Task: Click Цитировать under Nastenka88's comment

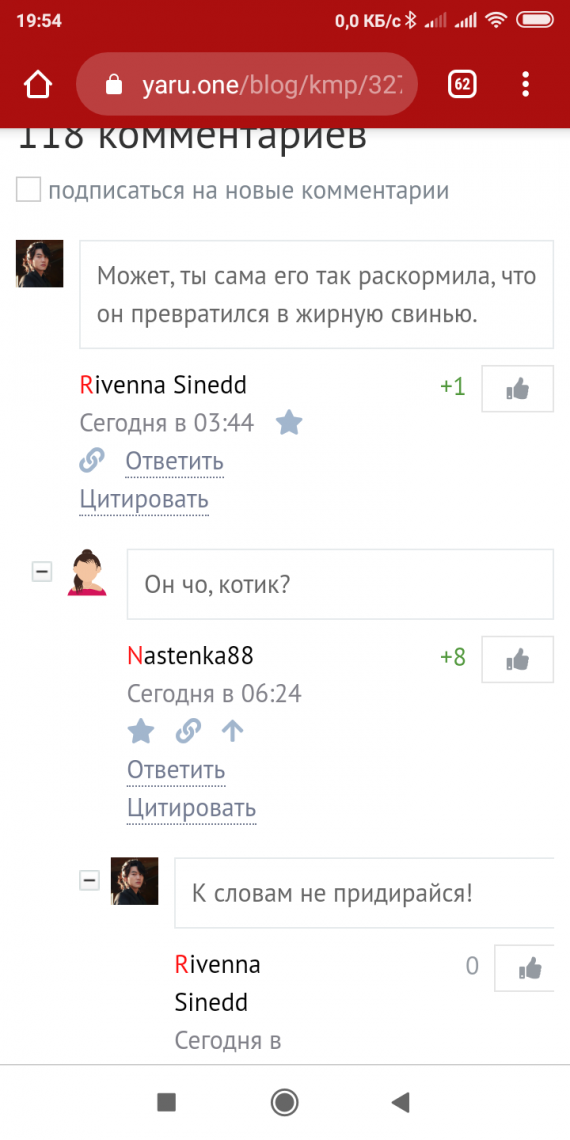Action: point(192,807)
